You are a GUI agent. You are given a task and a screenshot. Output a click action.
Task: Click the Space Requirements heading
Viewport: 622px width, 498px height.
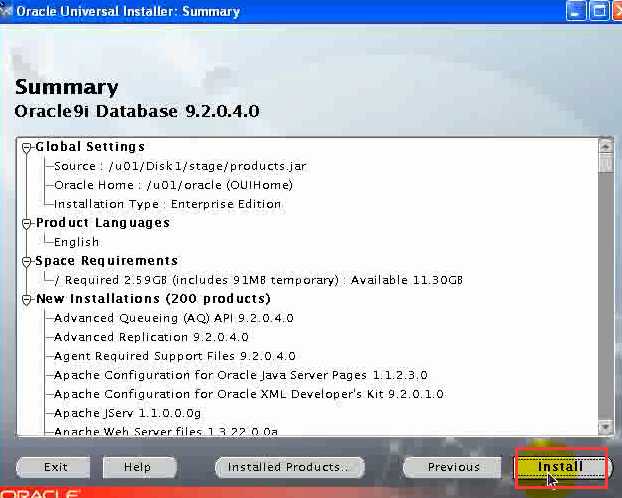(107, 261)
